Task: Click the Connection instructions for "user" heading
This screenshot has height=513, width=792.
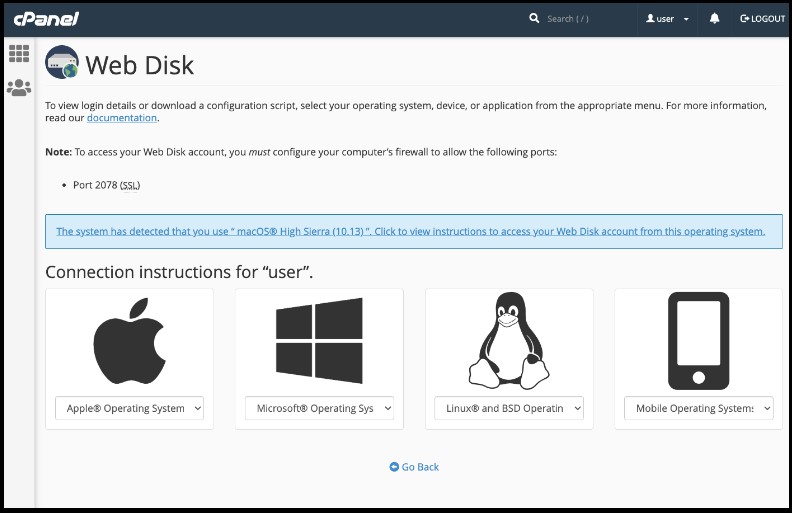Action: tap(179, 272)
